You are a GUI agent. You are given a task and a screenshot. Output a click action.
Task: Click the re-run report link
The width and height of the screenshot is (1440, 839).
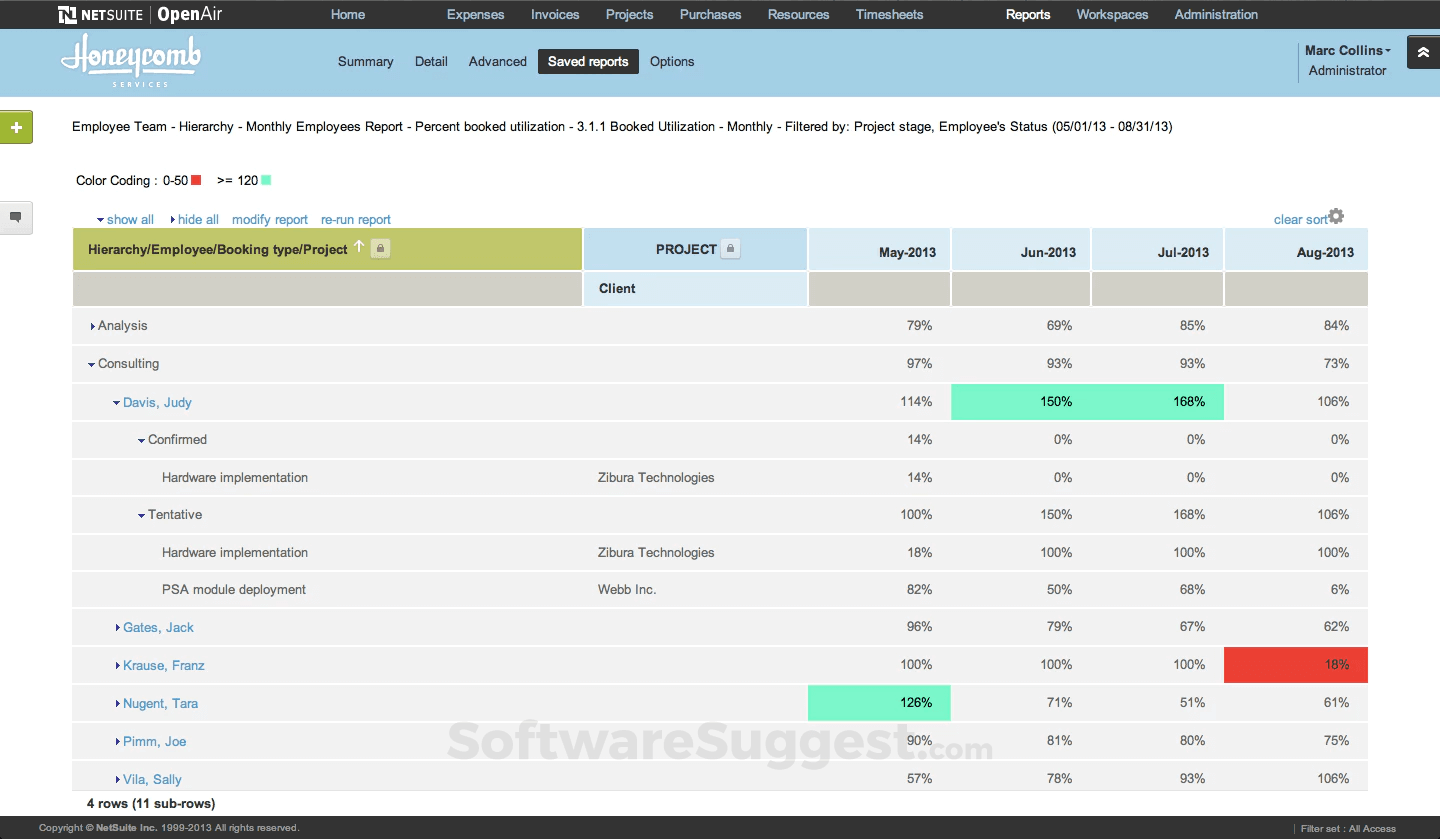(x=356, y=219)
